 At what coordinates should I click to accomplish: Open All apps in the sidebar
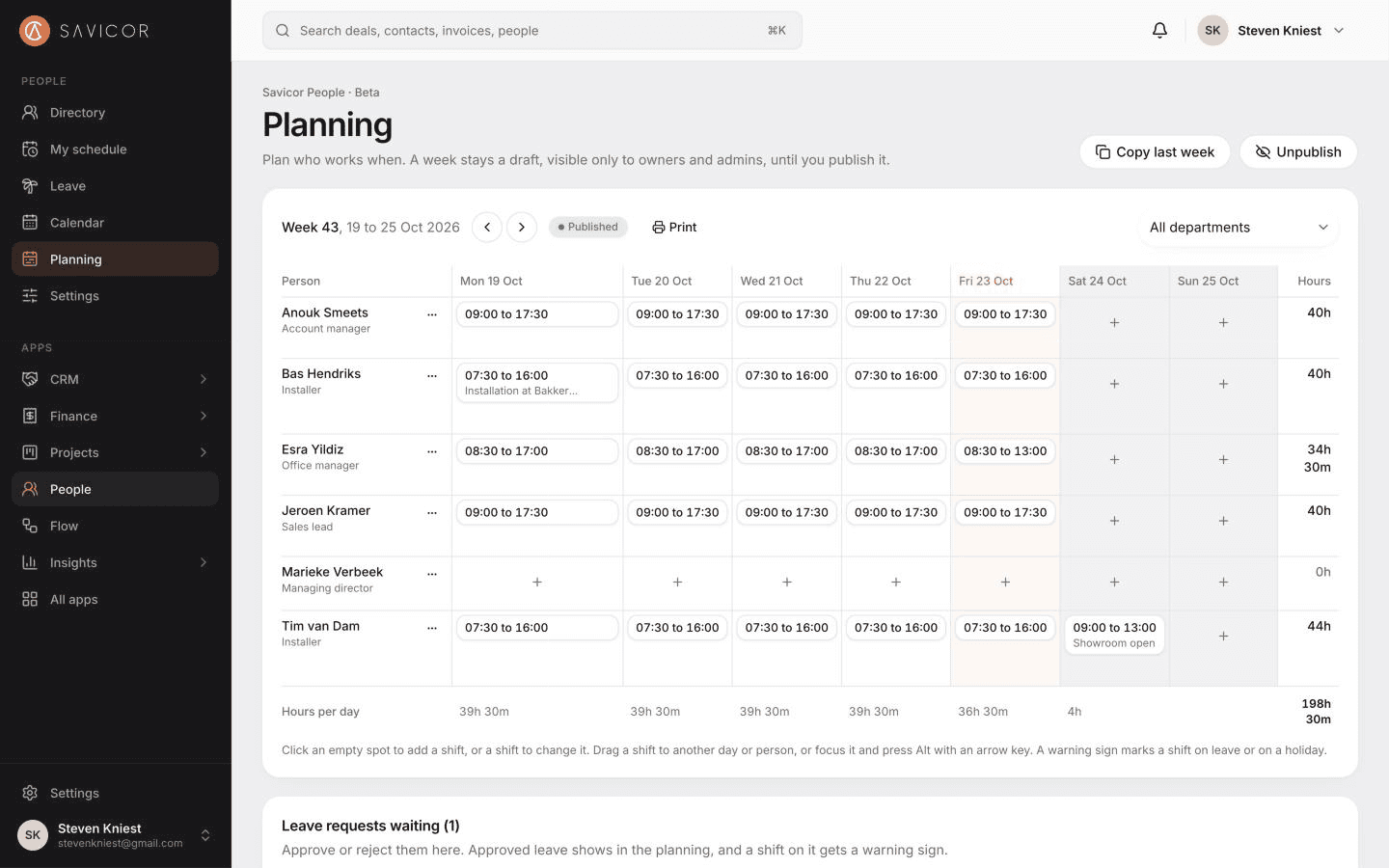coord(115,600)
